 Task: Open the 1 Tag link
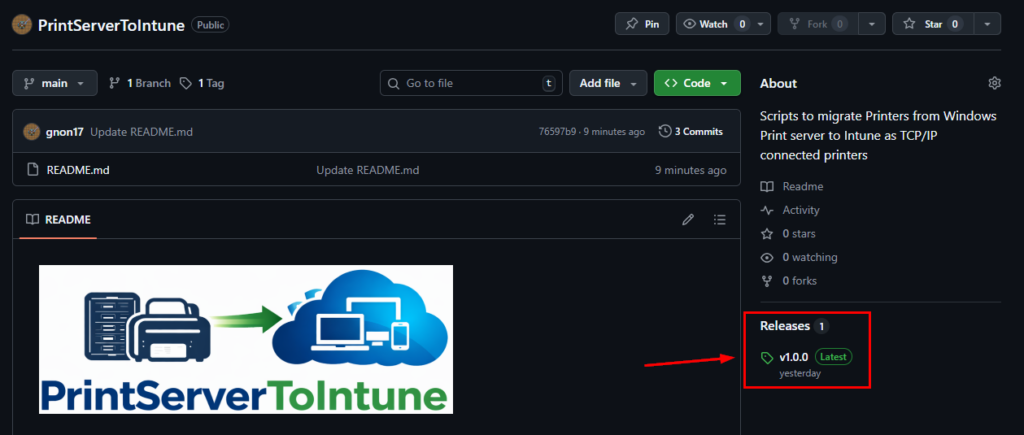(x=202, y=83)
